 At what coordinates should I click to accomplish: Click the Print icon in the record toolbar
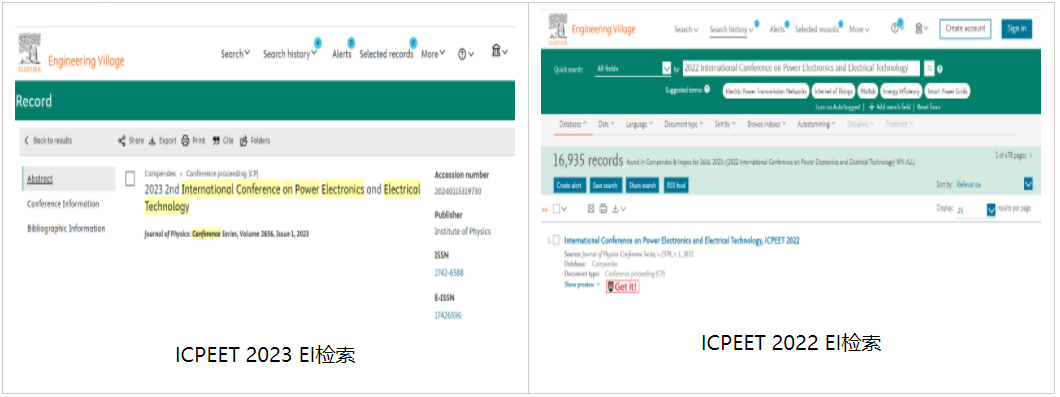[x=185, y=141]
